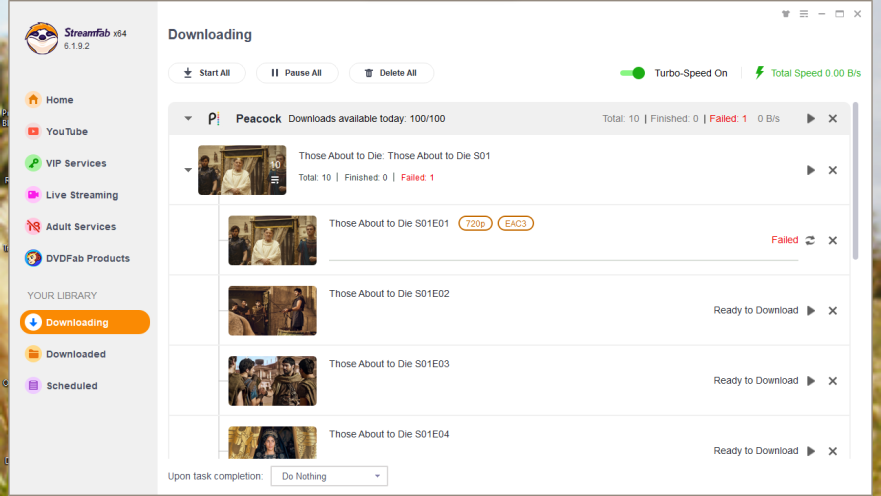
Task: Delete the S01E02 task
Action: [833, 311]
